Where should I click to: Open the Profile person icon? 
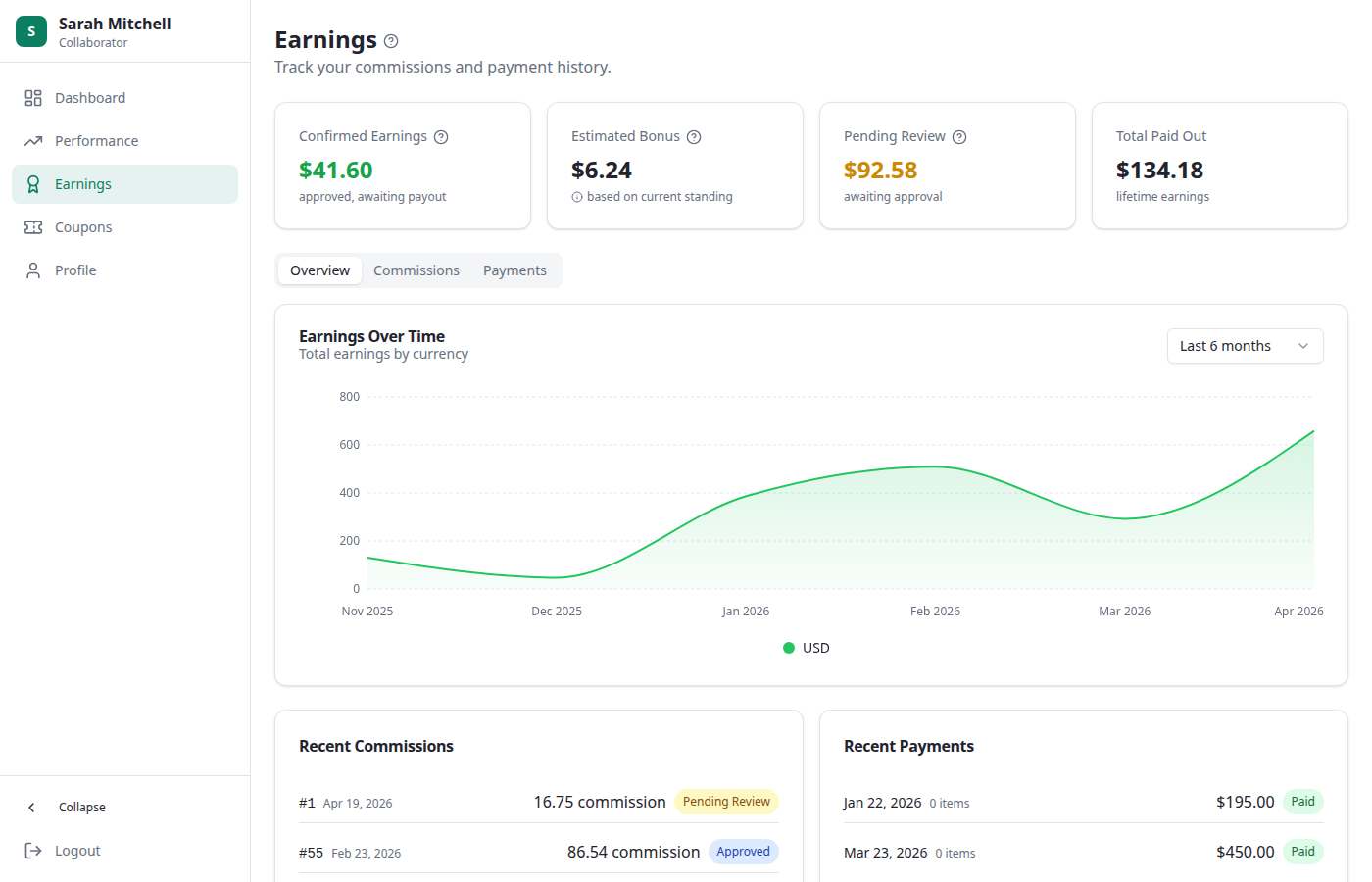tap(32, 269)
